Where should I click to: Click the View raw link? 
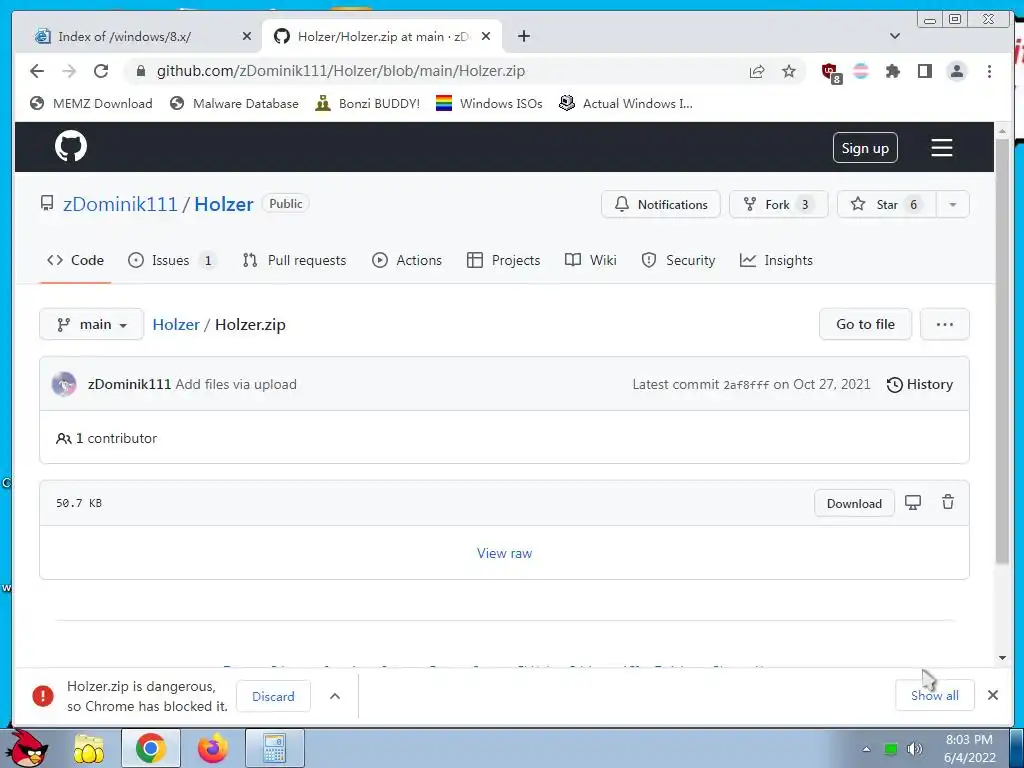(504, 553)
